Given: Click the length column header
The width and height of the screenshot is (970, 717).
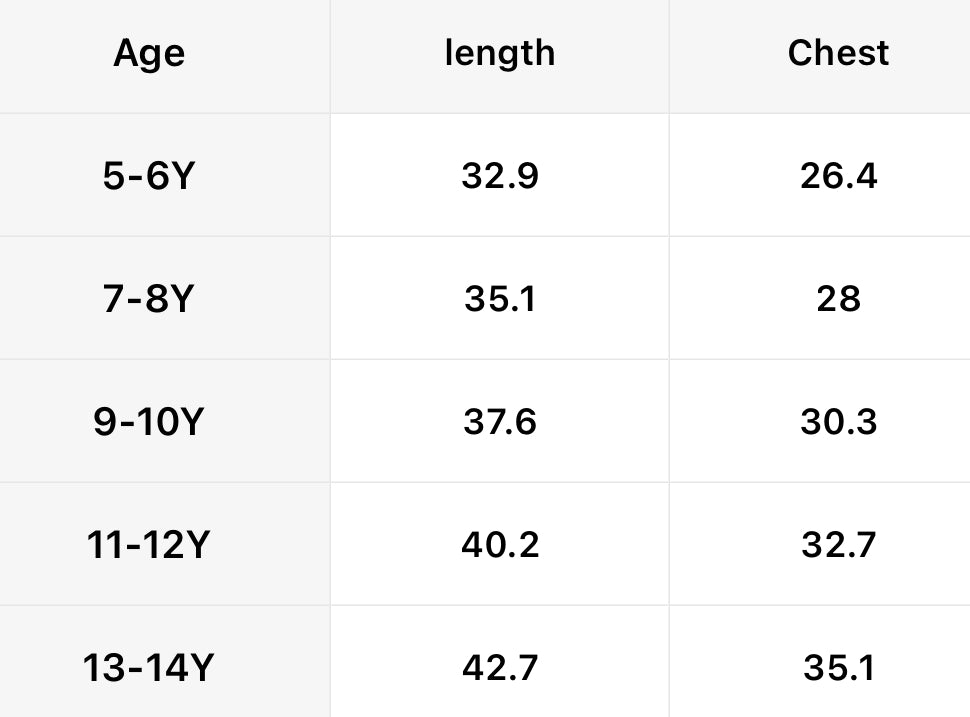Looking at the screenshot, I should 499,52.
